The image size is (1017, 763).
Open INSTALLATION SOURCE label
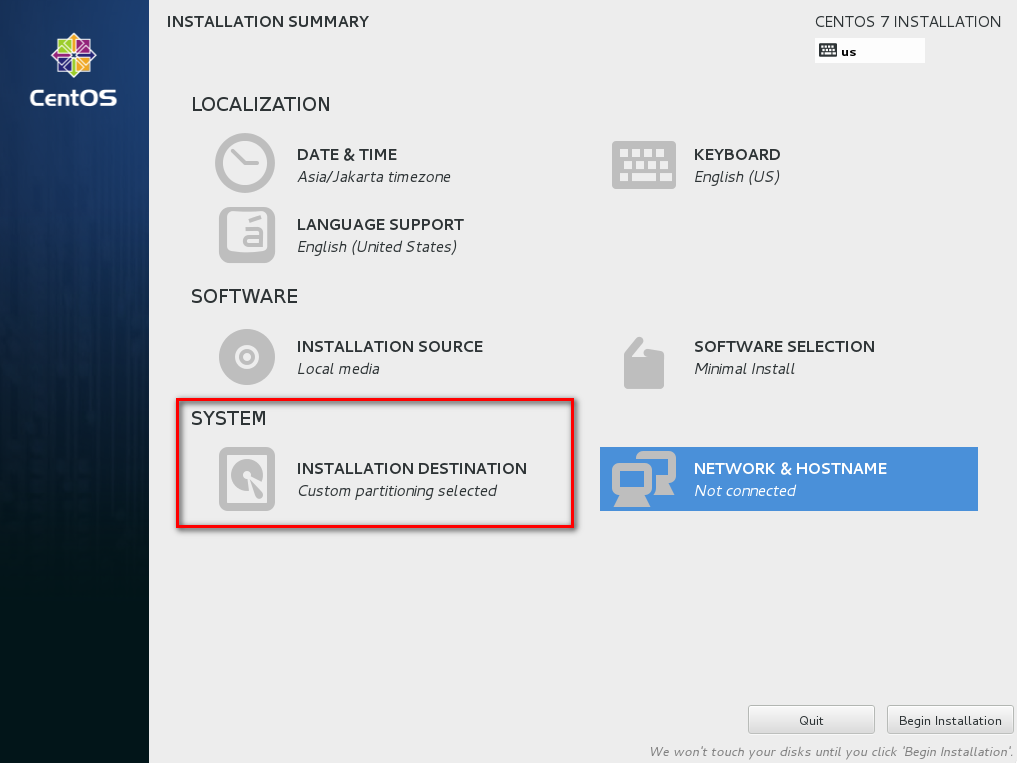pos(390,346)
